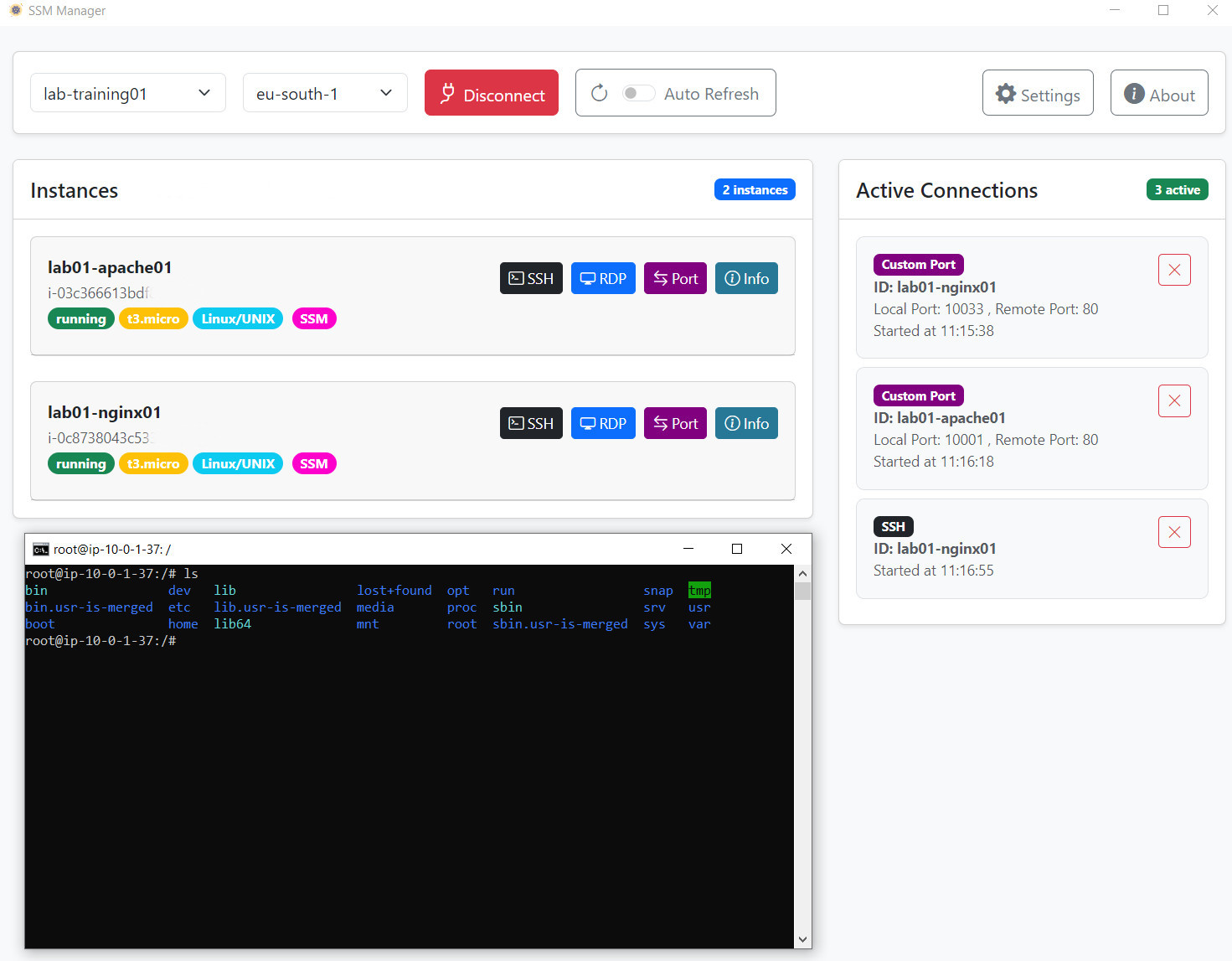This screenshot has height=961, width=1232.
Task: Show Info for lab01-nginx01
Action: pyautogui.click(x=746, y=423)
